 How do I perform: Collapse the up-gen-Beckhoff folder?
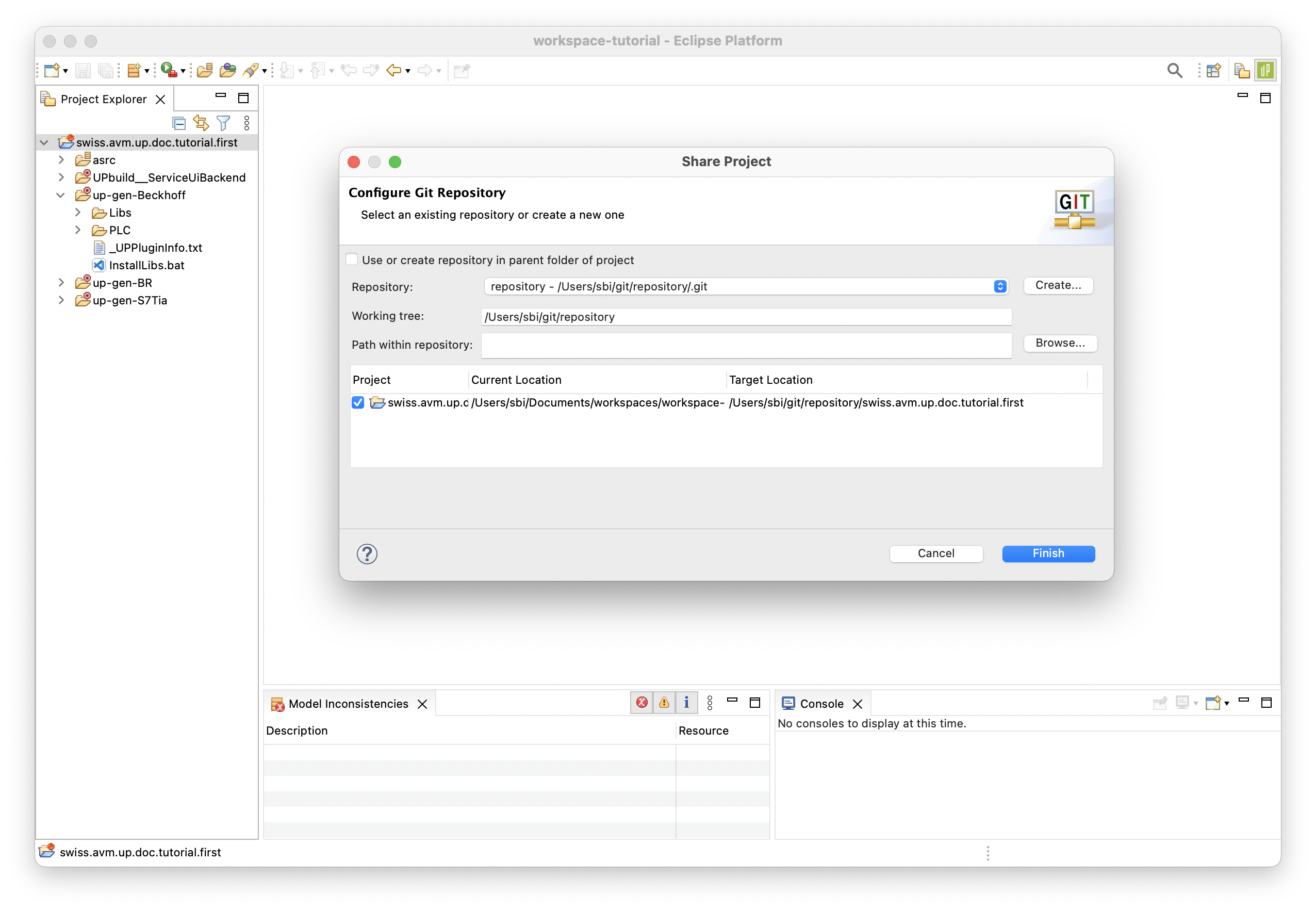pyautogui.click(x=60, y=195)
